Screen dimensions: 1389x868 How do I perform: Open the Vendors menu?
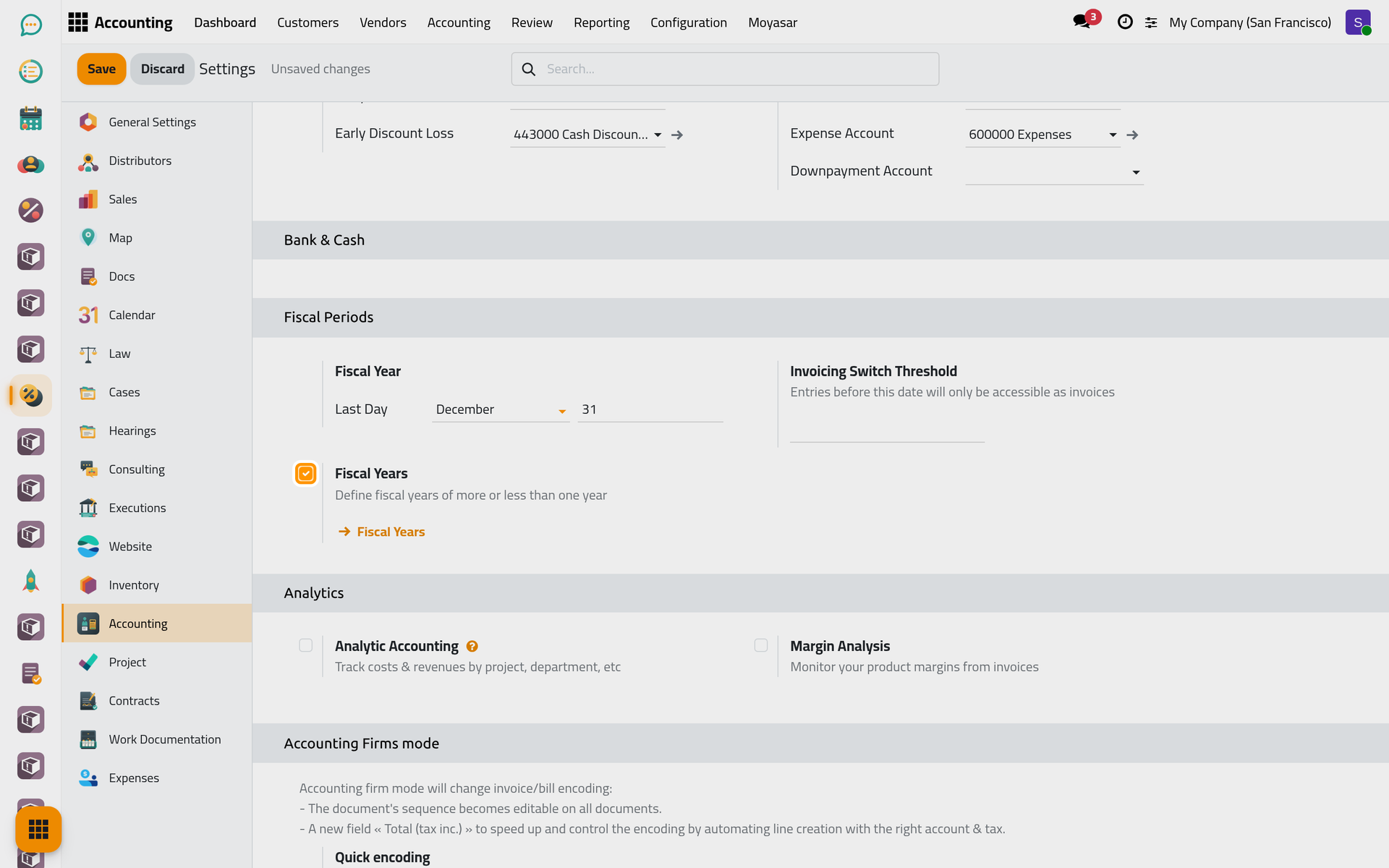[x=383, y=22]
